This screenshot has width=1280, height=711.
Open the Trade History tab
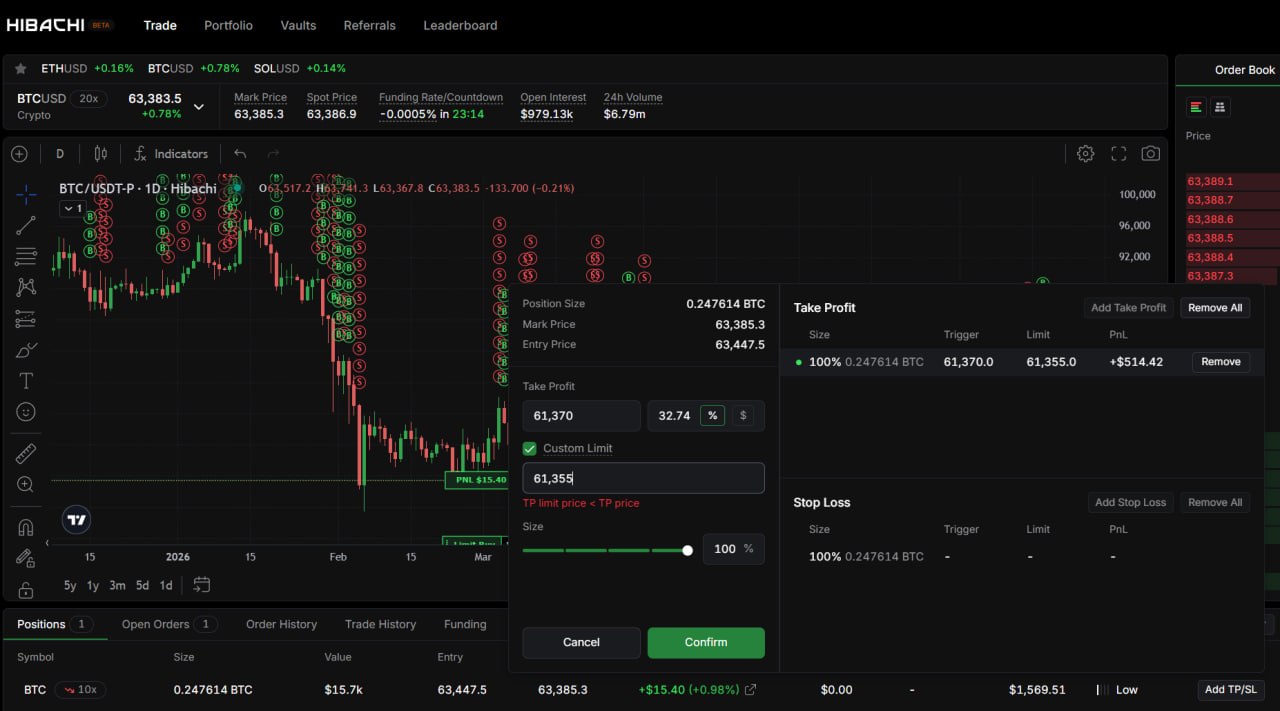[380, 624]
